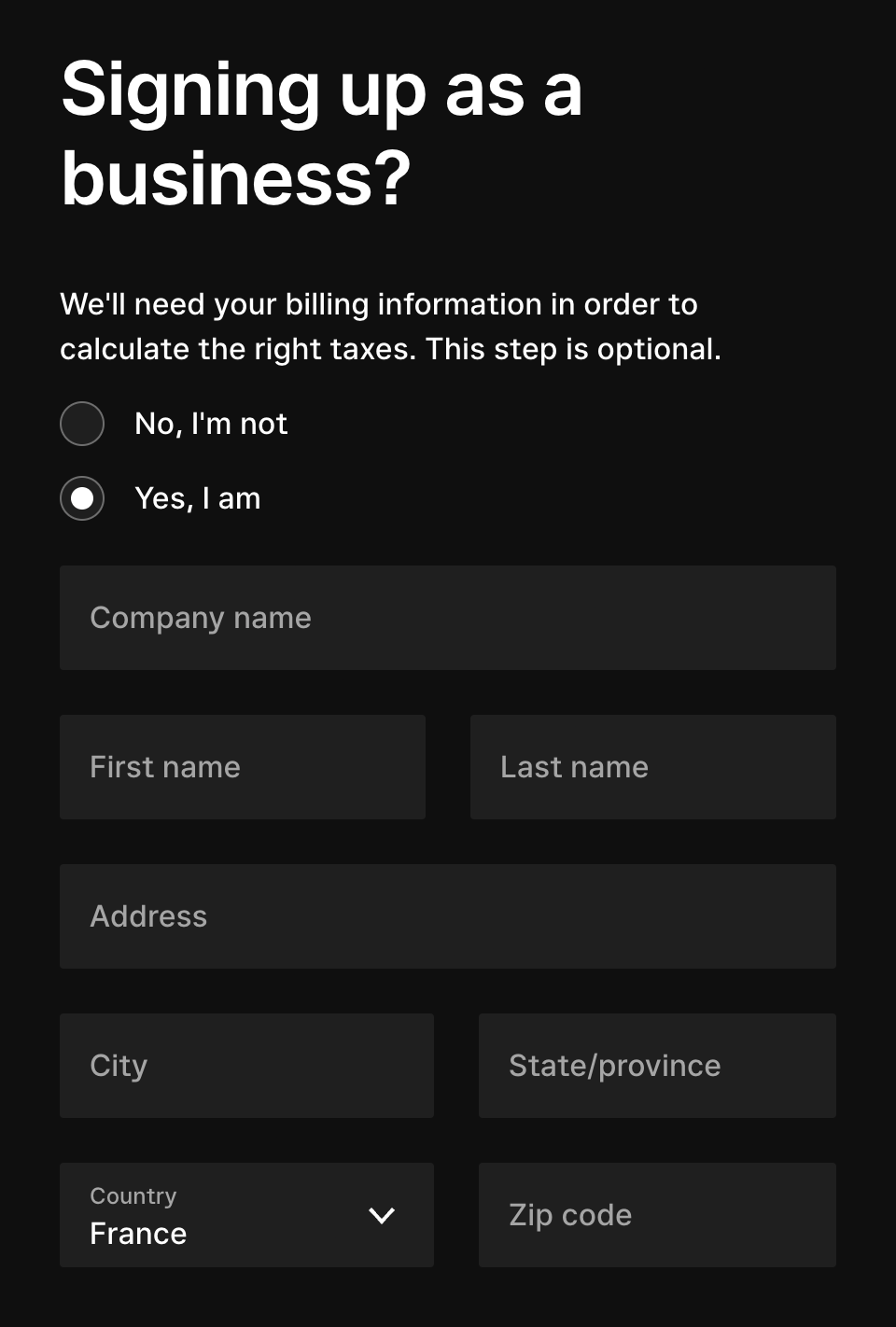Click the small Country field label
The height and width of the screenshot is (1327, 896).
[x=133, y=1195]
